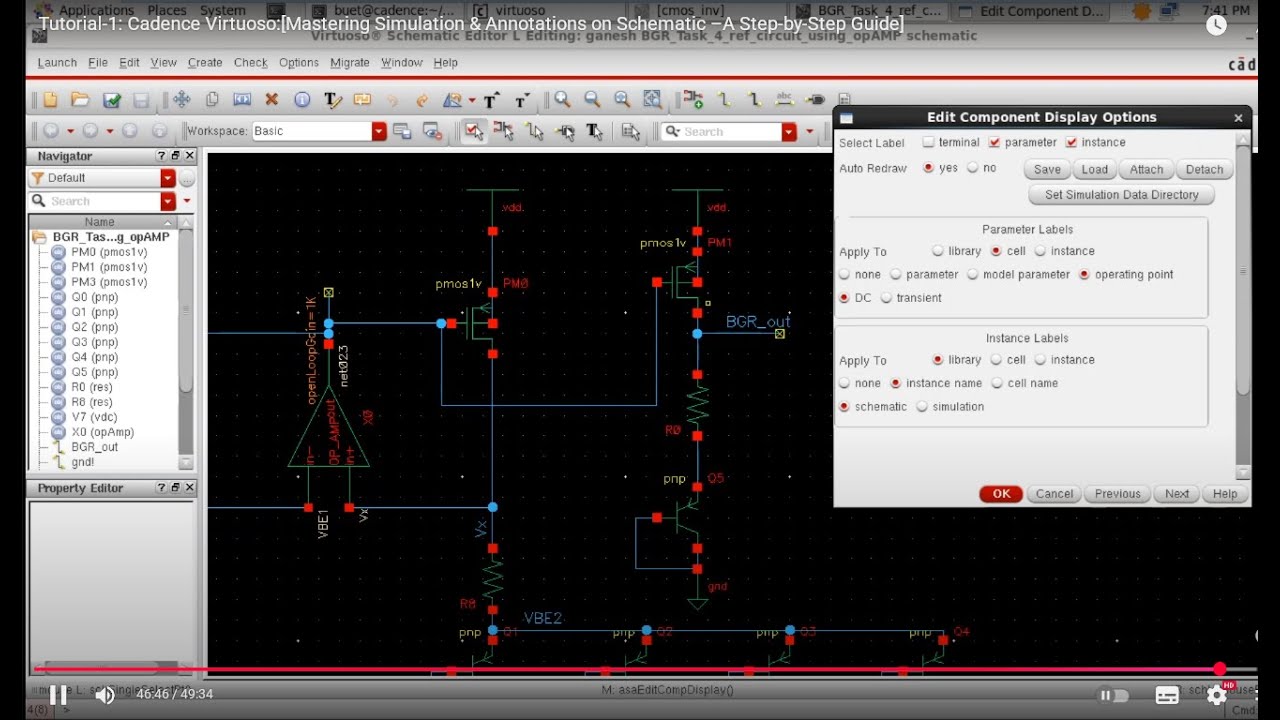Select PM0 (pmos1v) in Navigator tree
Viewport: 1280px width, 720px height.
(x=109, y=252)
